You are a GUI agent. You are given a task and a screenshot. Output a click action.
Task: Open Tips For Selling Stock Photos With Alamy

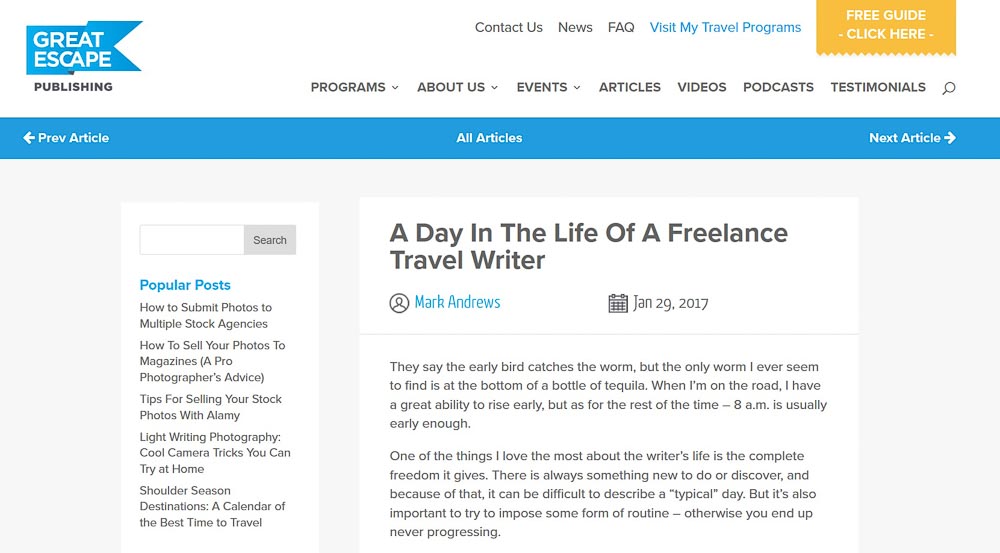[x=210, y=407]
